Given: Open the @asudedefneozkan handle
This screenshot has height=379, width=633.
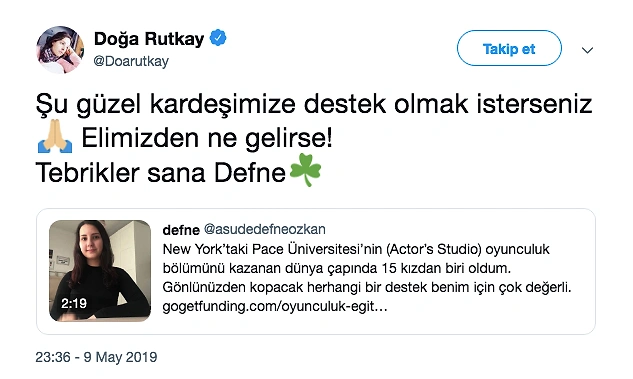Looking at the screenshot, I should [x=264, y=229].
